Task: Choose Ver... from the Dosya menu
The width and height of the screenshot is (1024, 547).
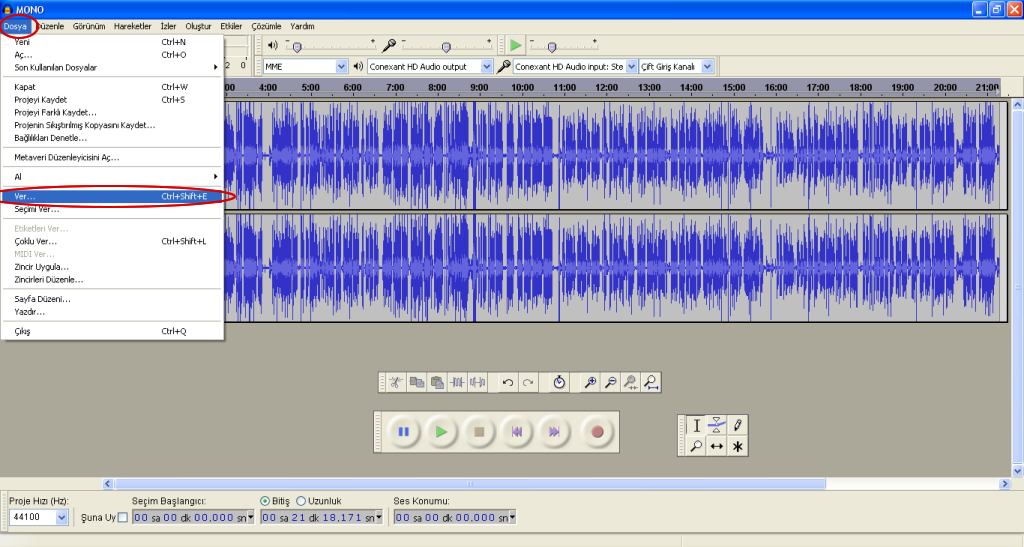Action: (x=112, y=196)
